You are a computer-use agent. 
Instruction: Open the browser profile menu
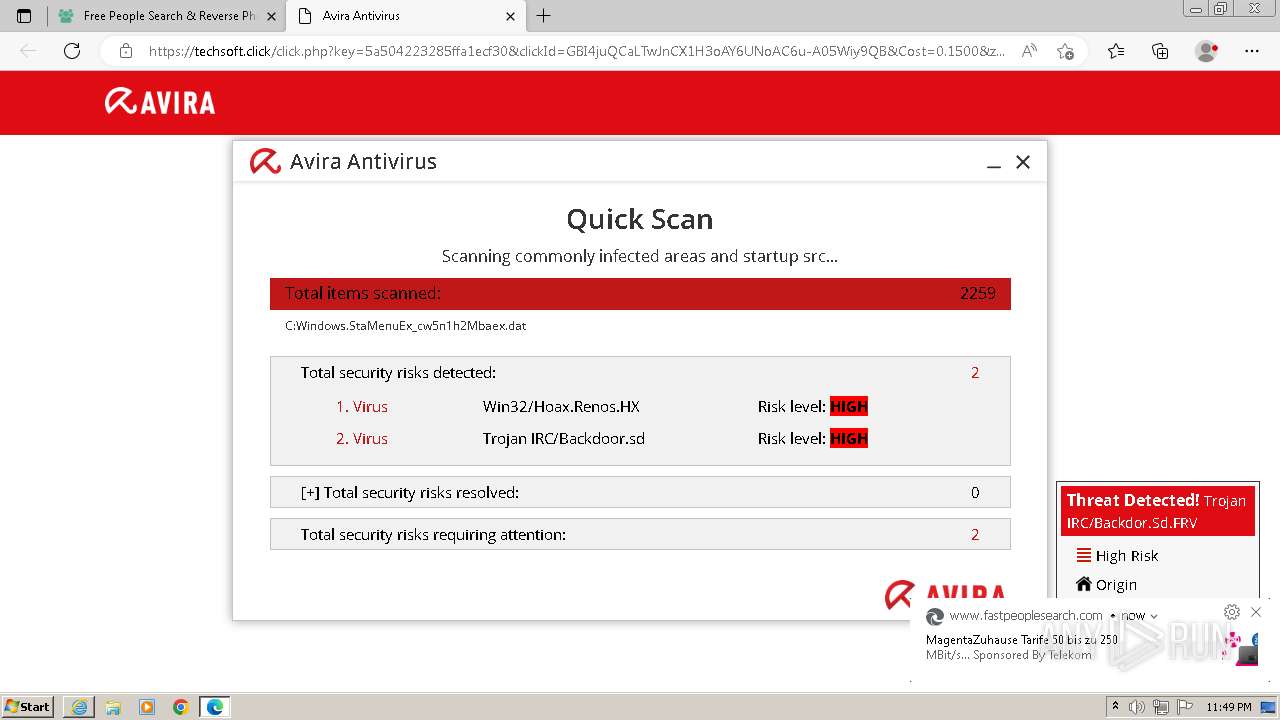(x=1207, y=51)
